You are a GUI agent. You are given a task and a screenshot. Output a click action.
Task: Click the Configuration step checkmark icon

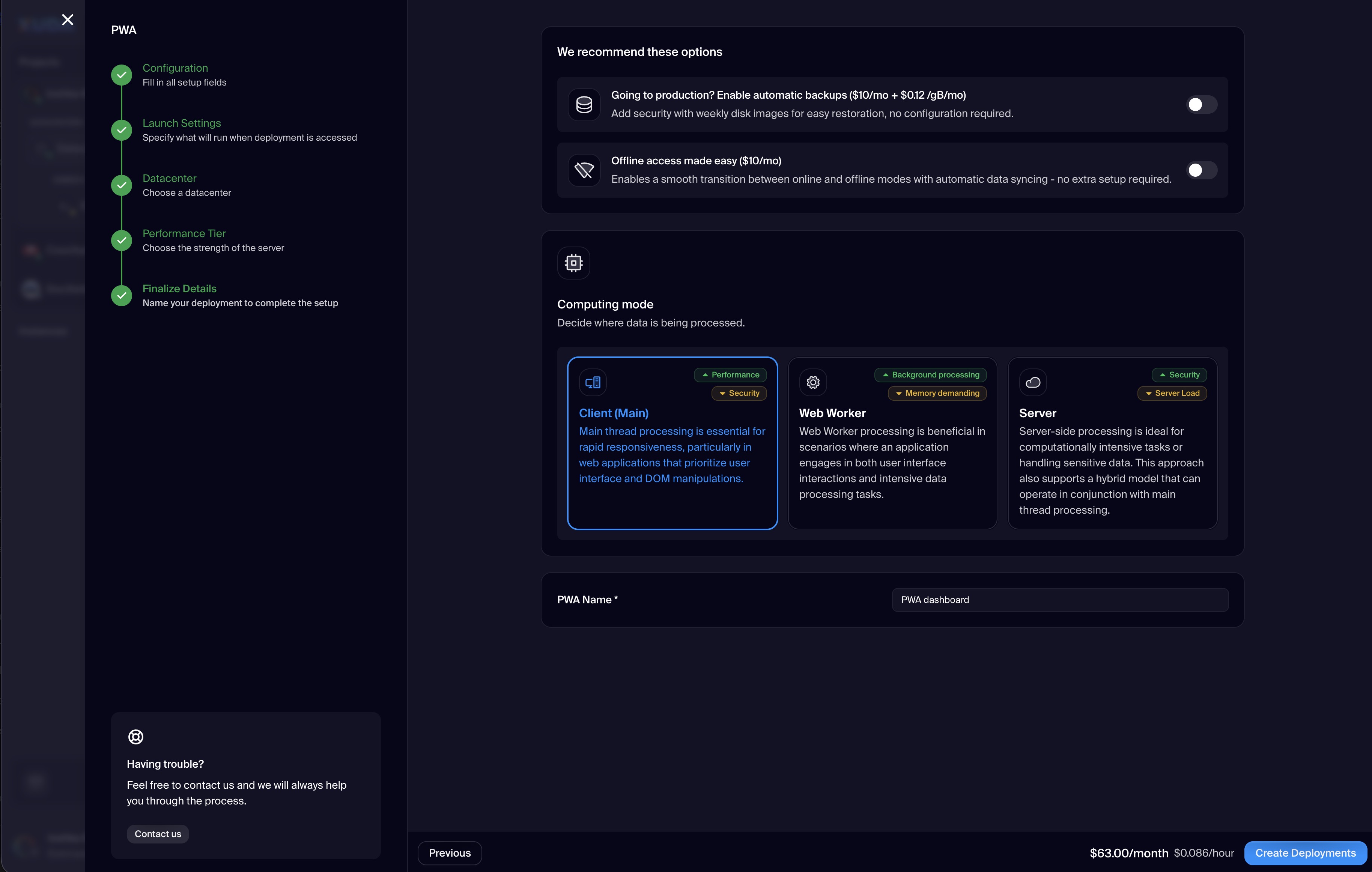coord(121,75)
